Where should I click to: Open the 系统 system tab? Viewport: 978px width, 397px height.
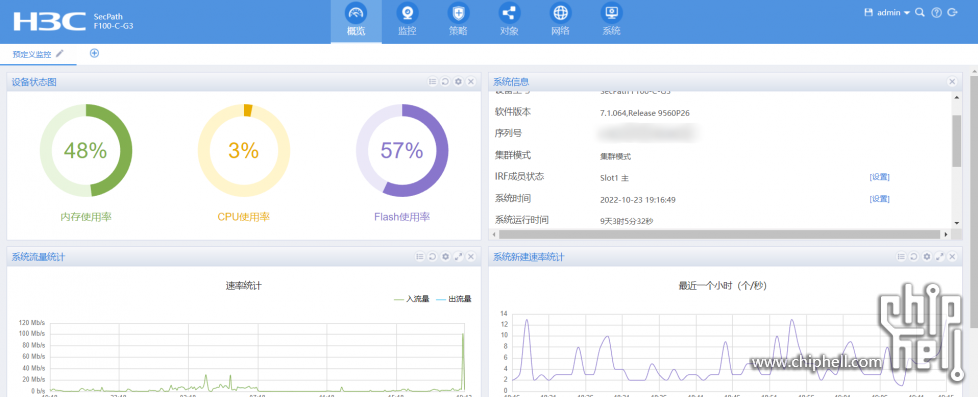(x=611, y=21)
